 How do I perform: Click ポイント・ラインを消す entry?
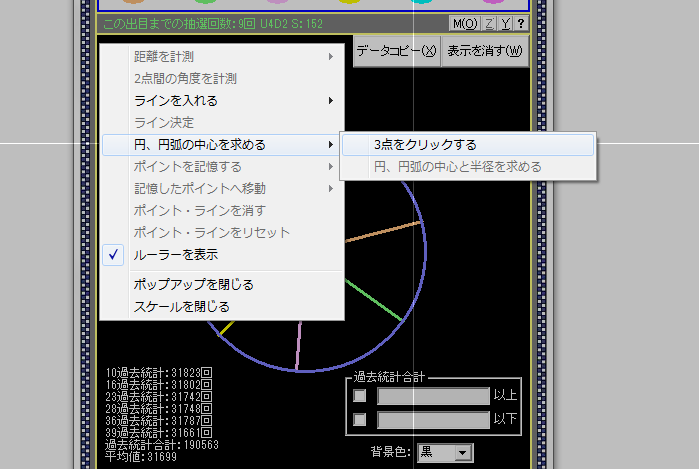(x=223, y=210)
